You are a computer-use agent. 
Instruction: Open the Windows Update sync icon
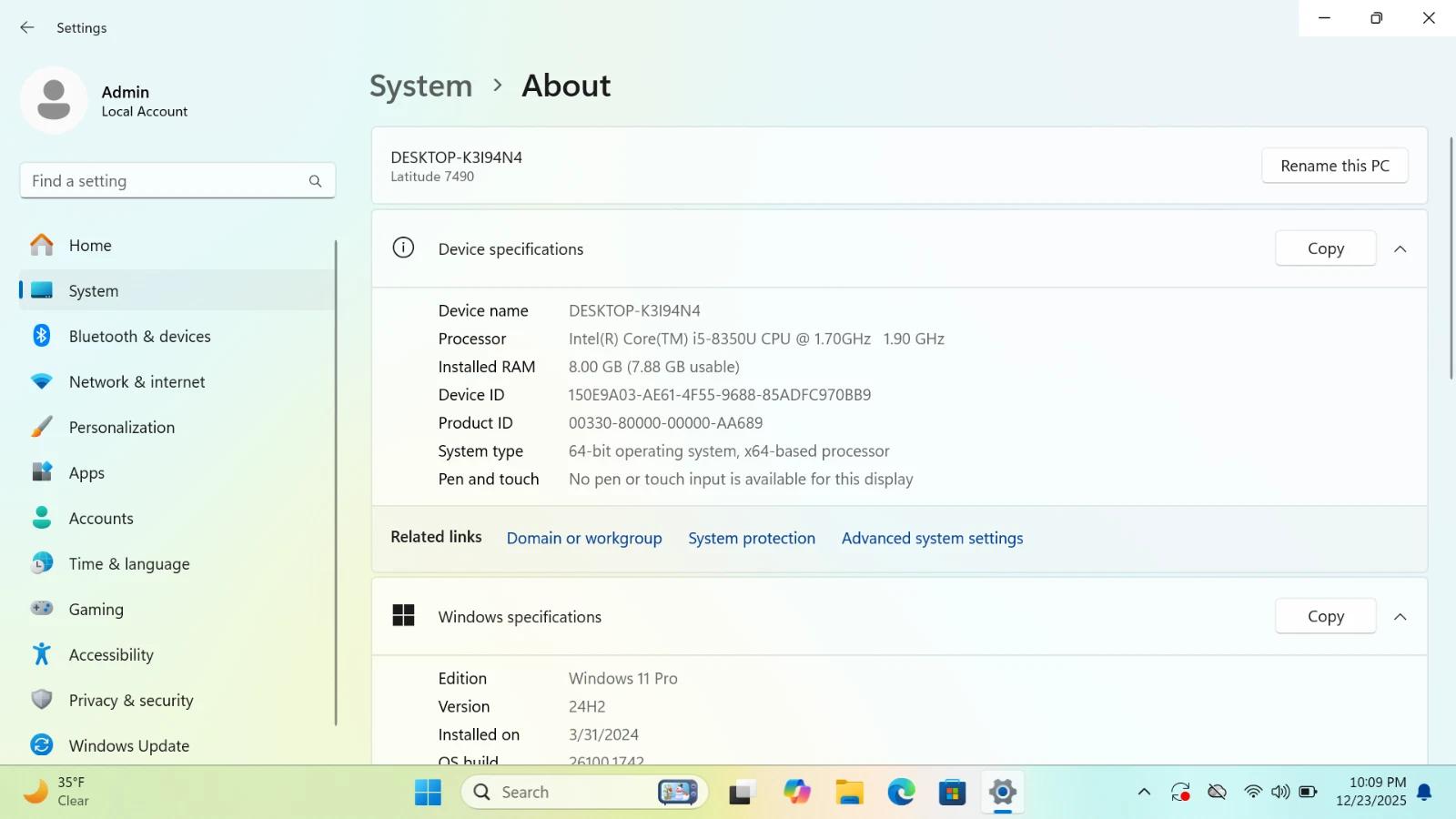click(x=42, y=745)
